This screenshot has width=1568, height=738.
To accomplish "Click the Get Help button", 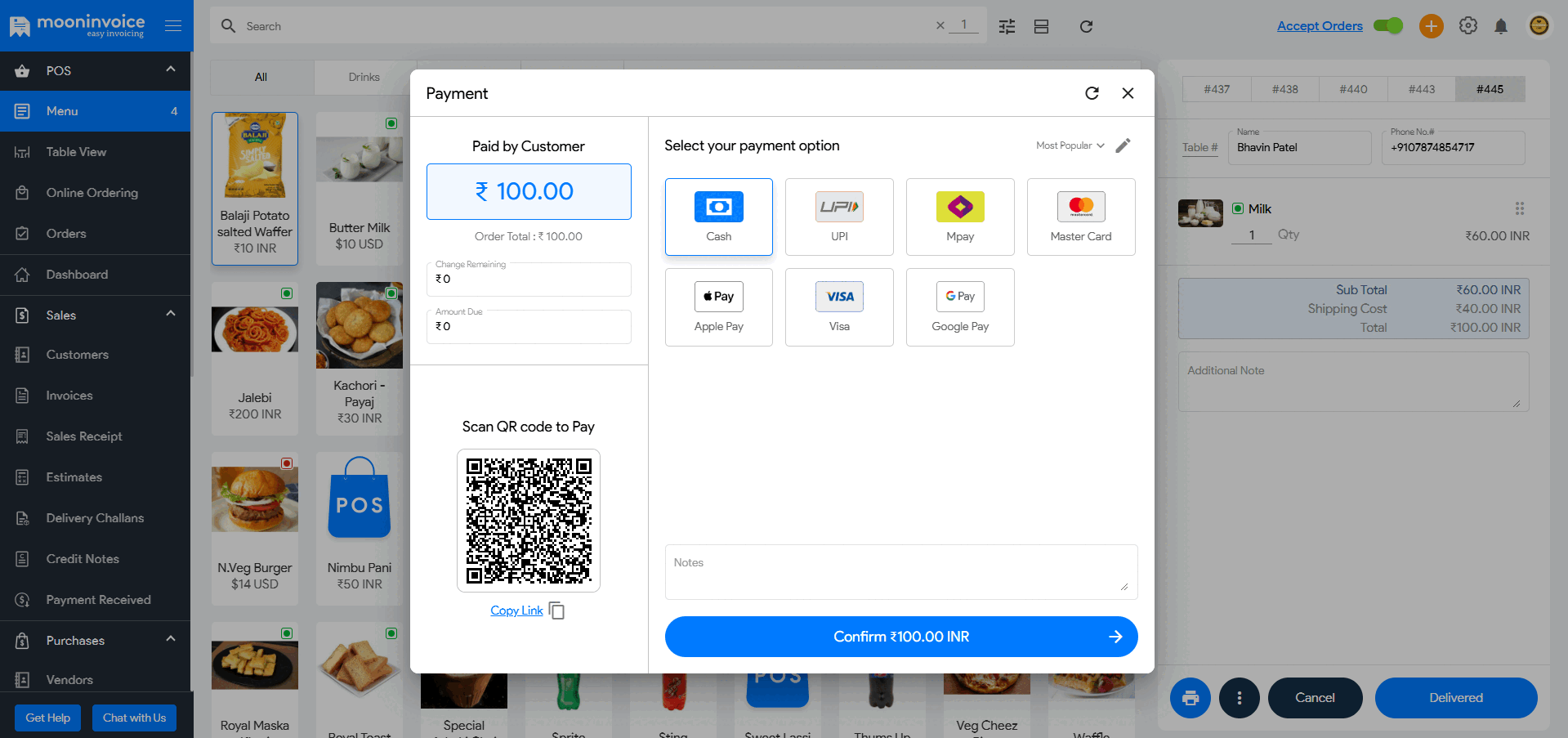I will click(x=48, y=718).
